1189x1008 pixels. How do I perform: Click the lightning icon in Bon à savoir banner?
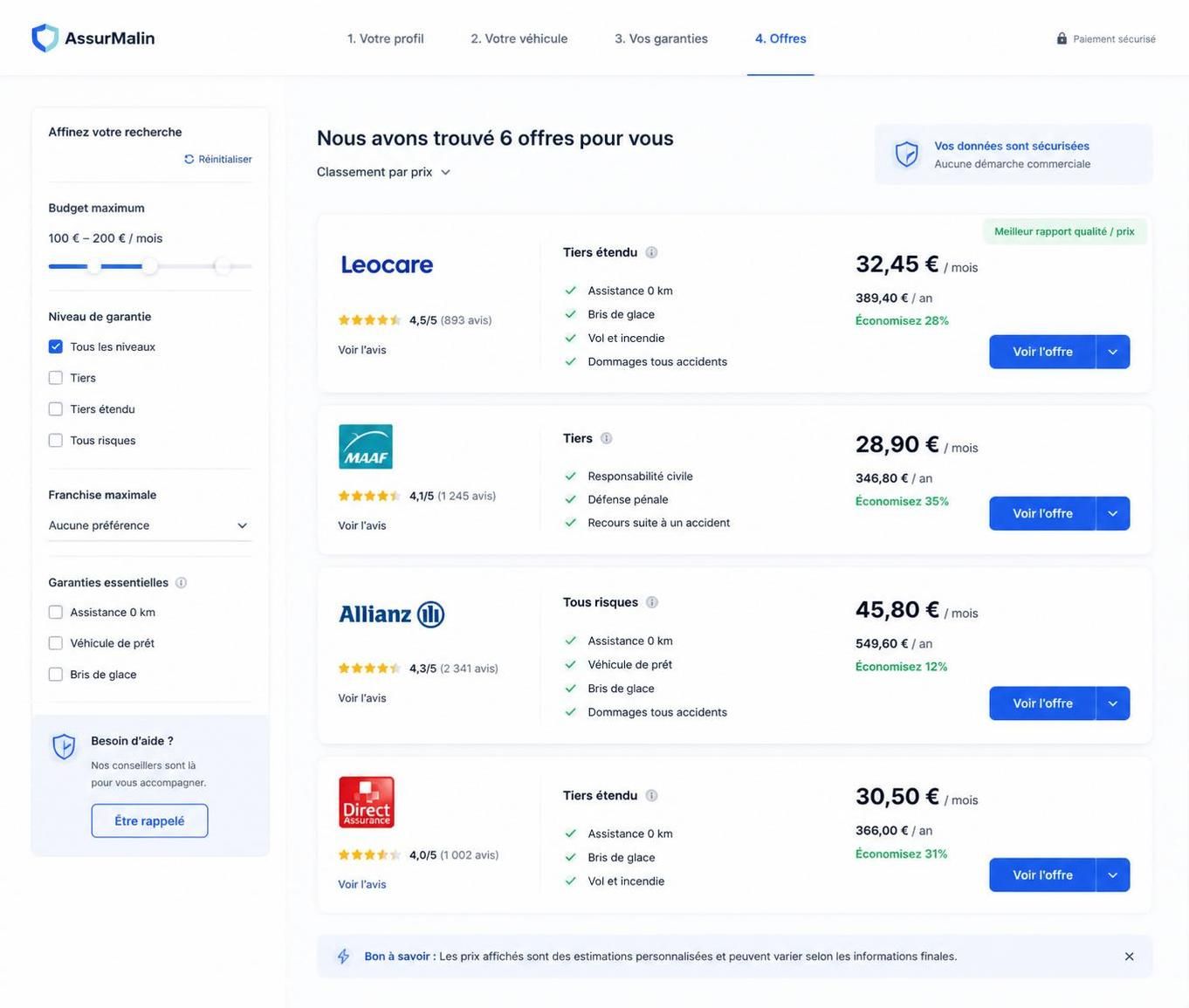pyautogui.click(x=344, y=957)
